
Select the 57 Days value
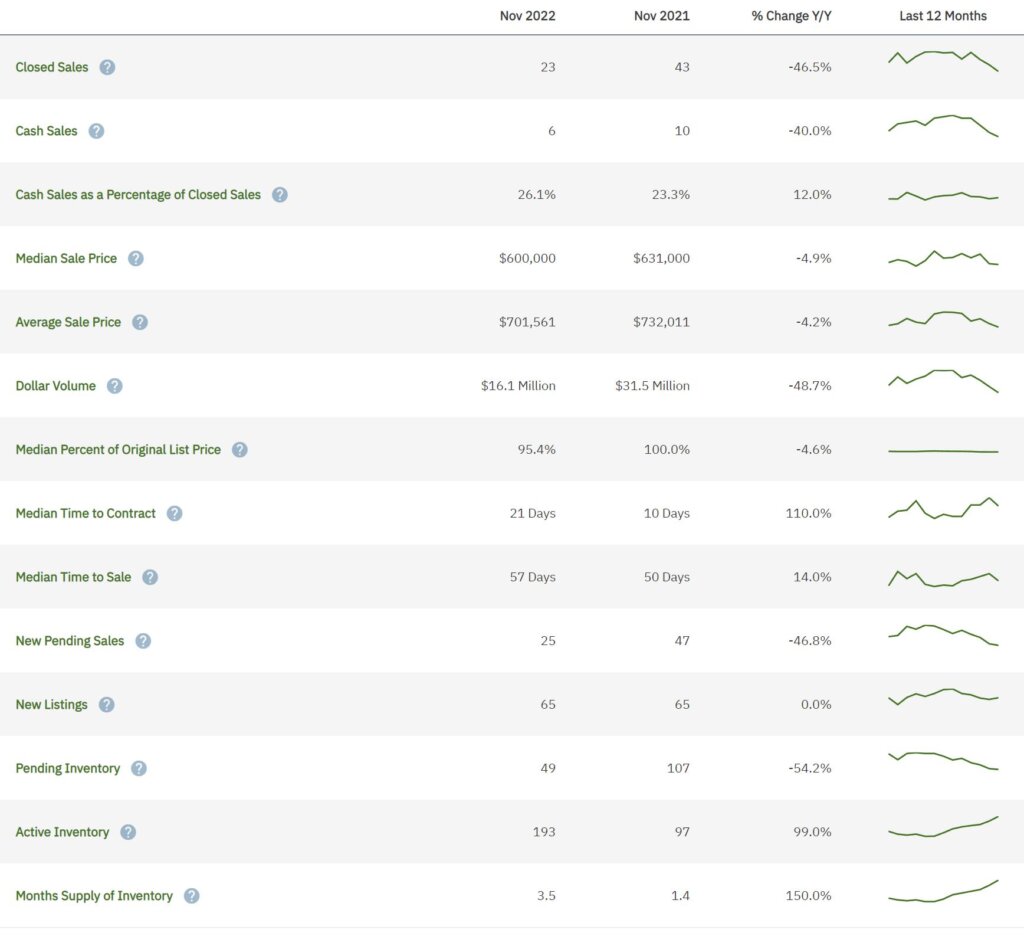click(x=532, y=577)
